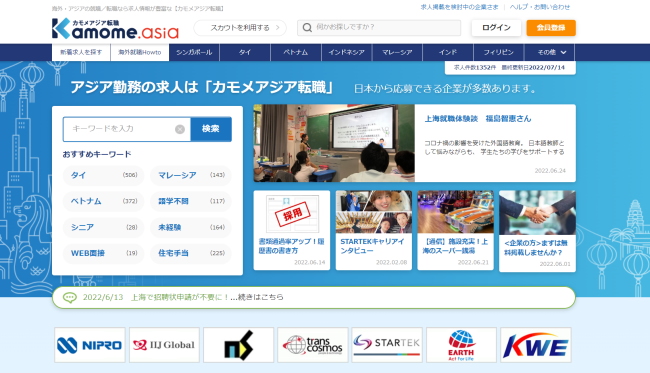The image size is (650, 373).
Task: Open the classroom photo of featured article
Action: click(x=334, y=143)
